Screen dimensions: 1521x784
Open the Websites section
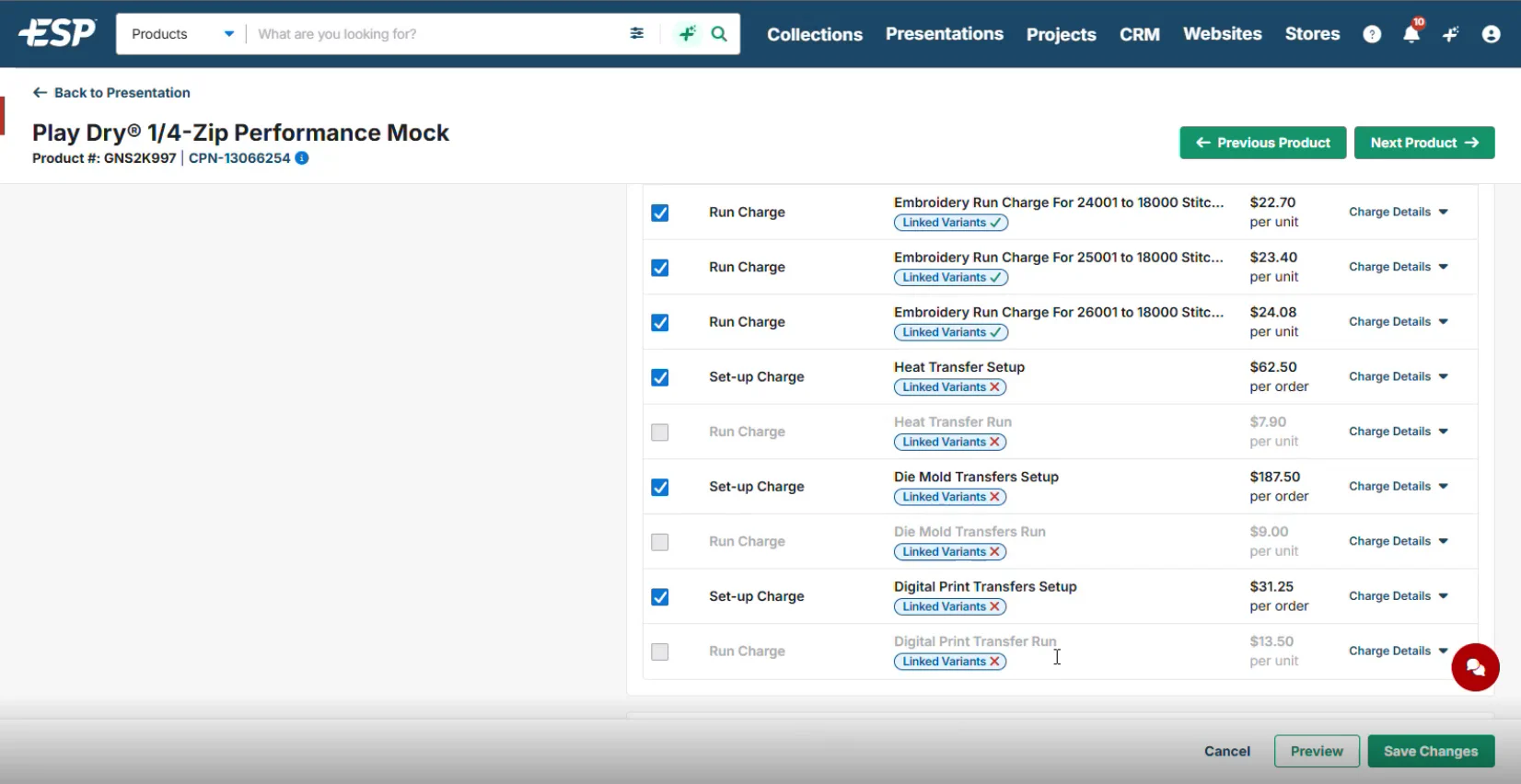[1223, 34]
